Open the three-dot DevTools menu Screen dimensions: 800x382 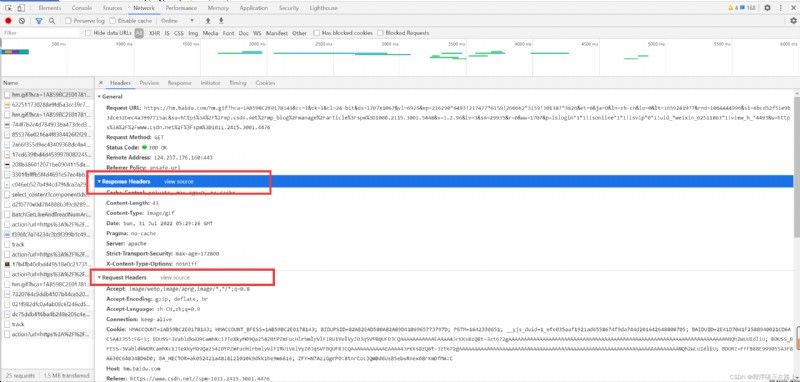point(781,8)
